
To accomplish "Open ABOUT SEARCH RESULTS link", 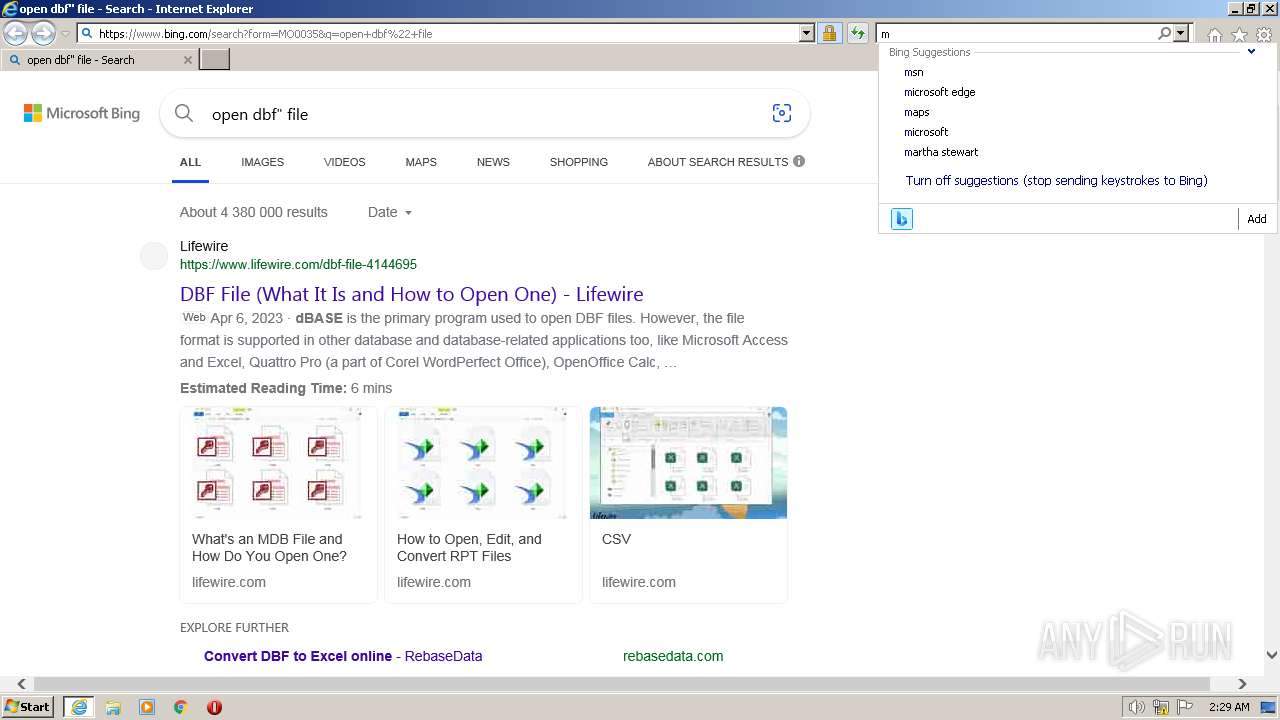I will coord(718,162).
